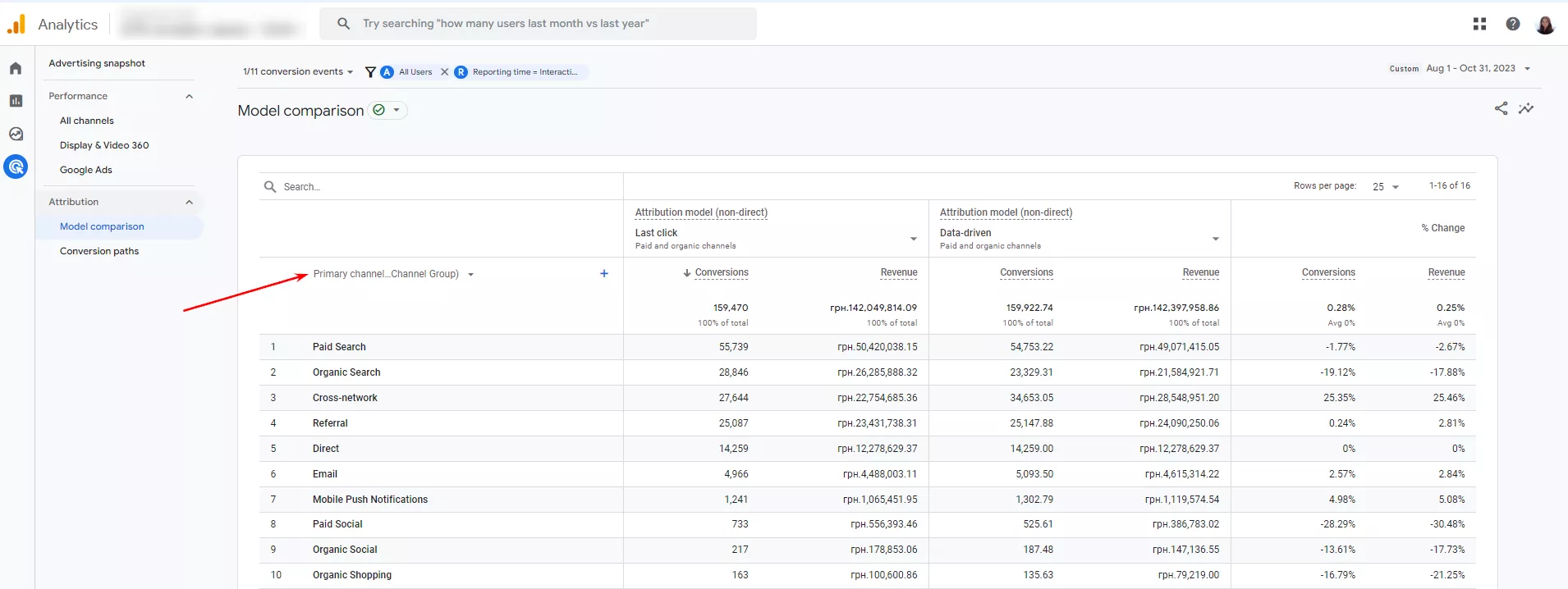The image size is (1568, 589).
Task: Open the Help question-mark icon
Action: (1513, 24)
